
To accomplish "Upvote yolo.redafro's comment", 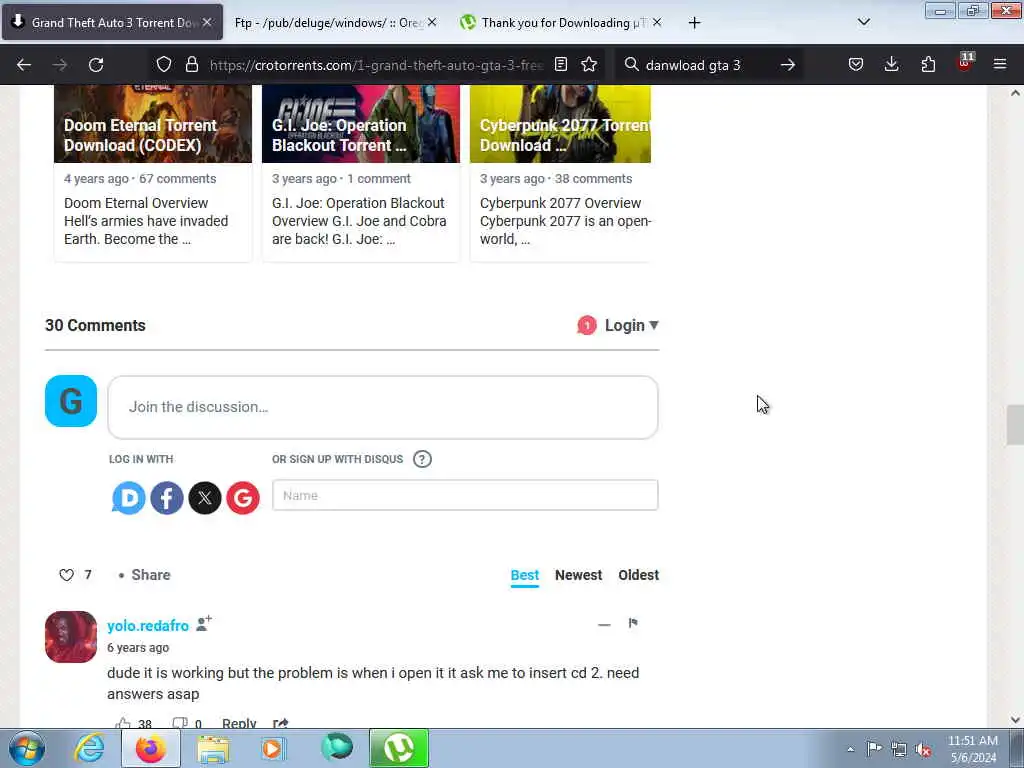I will 123,723.
